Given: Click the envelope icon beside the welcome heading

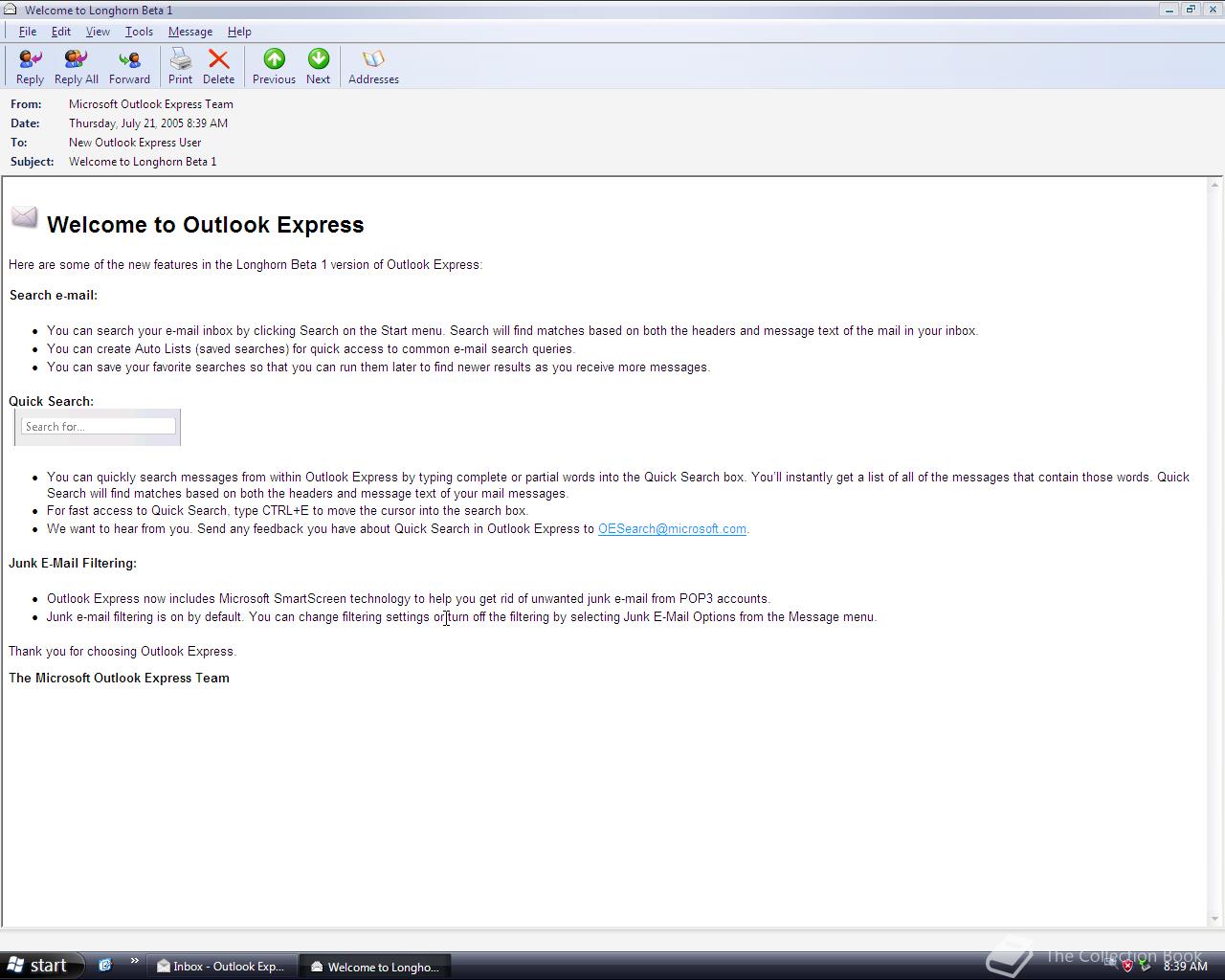Looking at the screenshot, I should tap(24, 218).
